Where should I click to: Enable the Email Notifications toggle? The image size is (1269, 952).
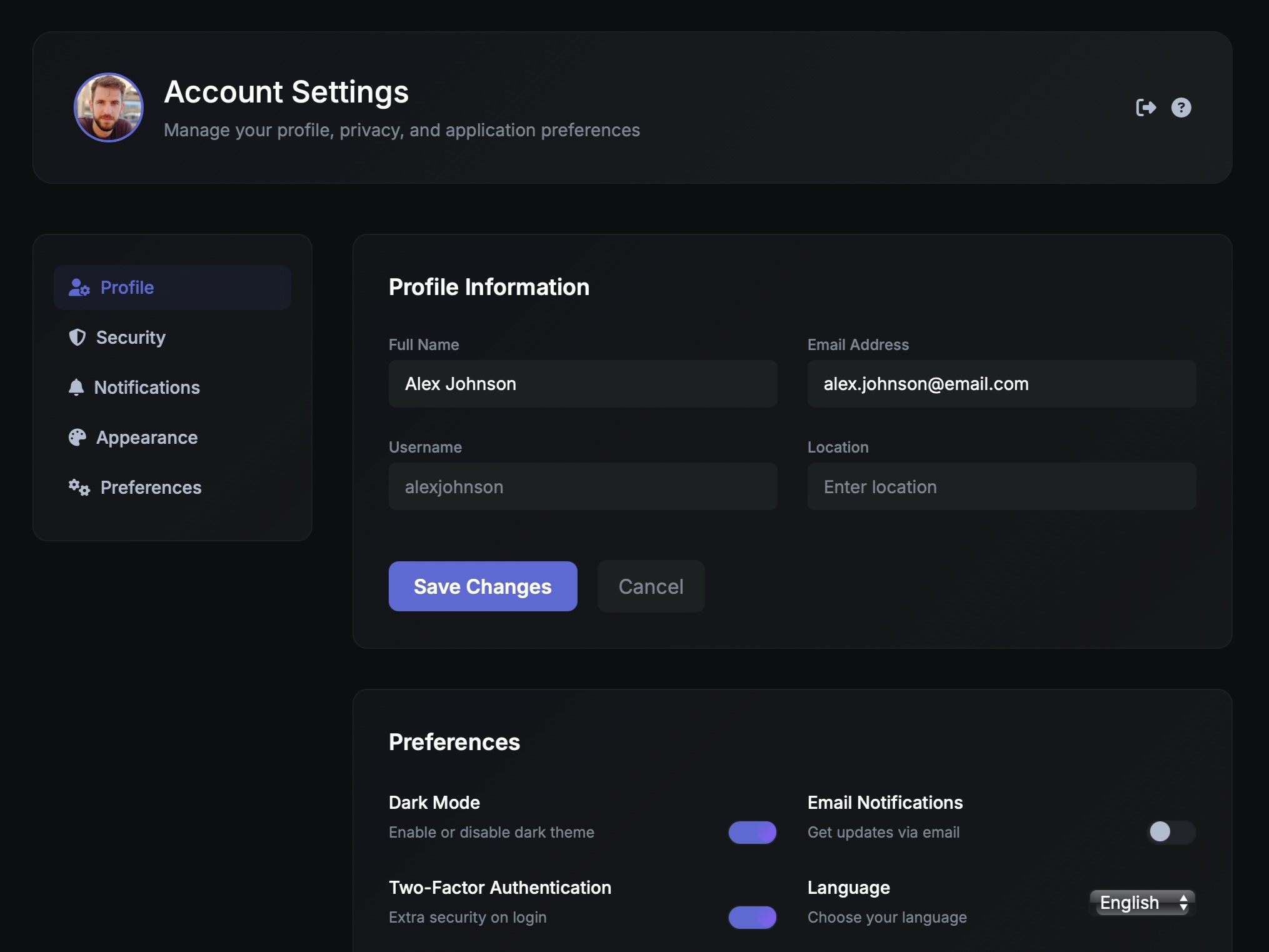[1172, 832]
